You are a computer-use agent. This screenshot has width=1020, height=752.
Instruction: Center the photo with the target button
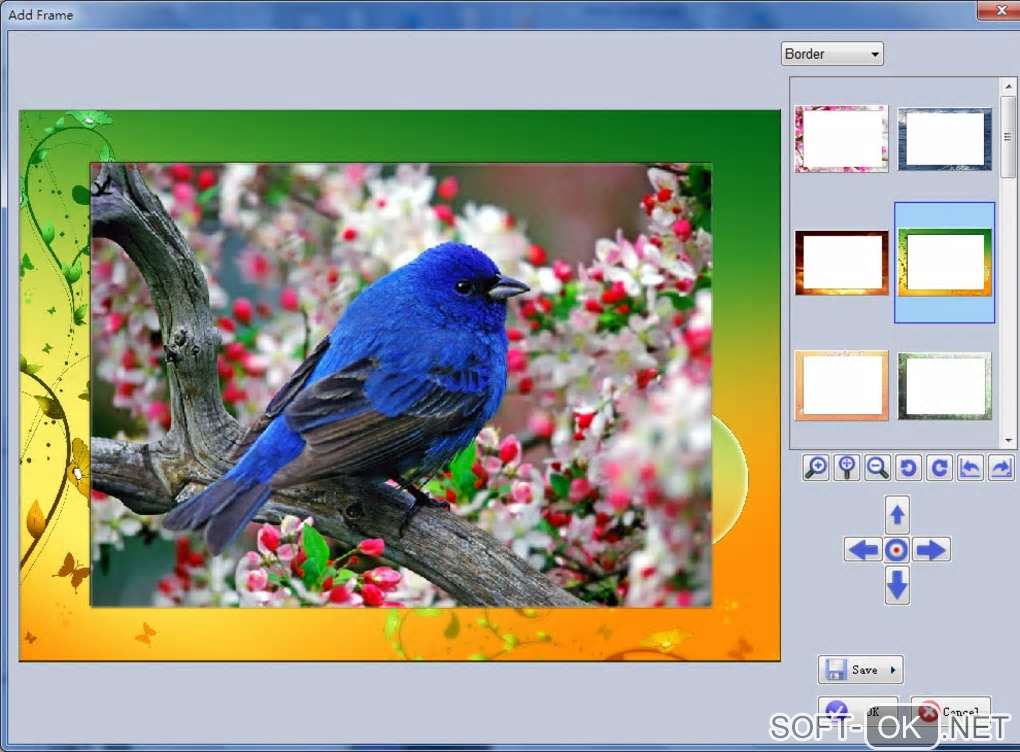(897, 550)
